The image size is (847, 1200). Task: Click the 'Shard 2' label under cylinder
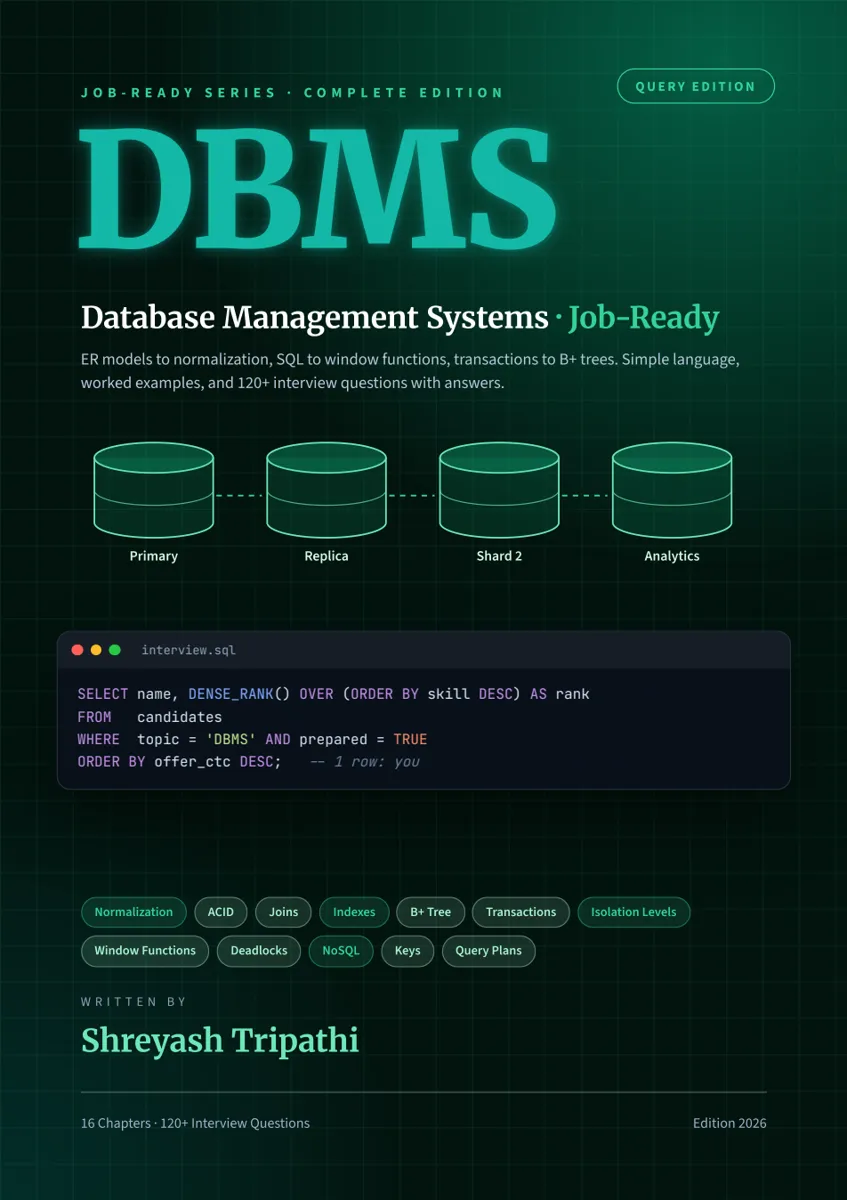click(x=499, y=556)
